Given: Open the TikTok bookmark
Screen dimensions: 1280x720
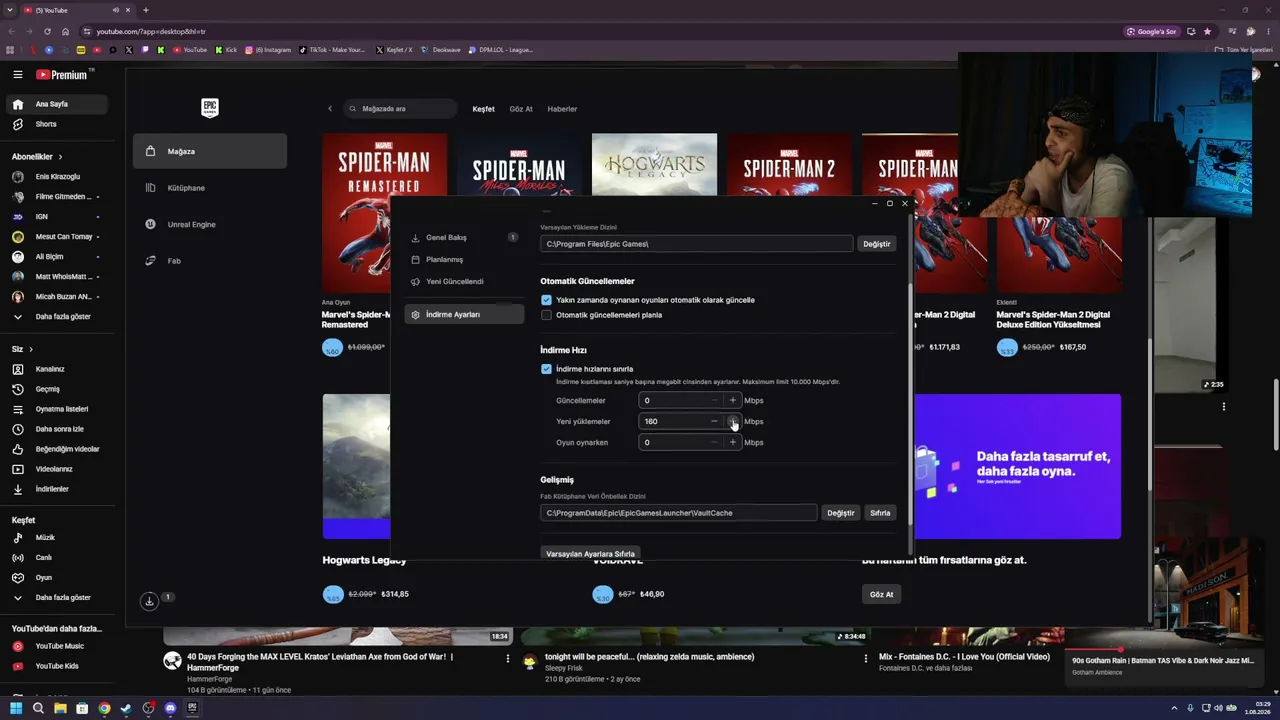Looking at the screenshot, I should pos(333,50).
